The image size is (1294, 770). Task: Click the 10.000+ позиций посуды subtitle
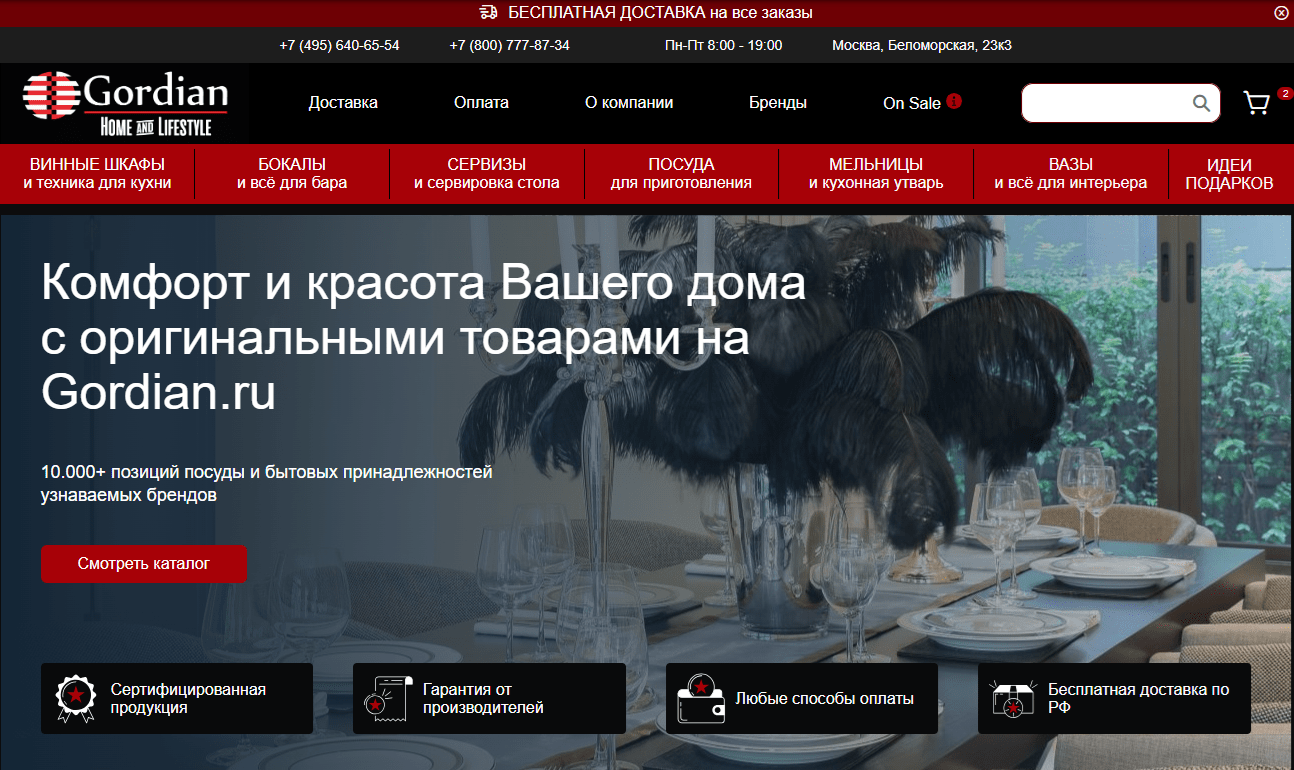pos(267,482)
